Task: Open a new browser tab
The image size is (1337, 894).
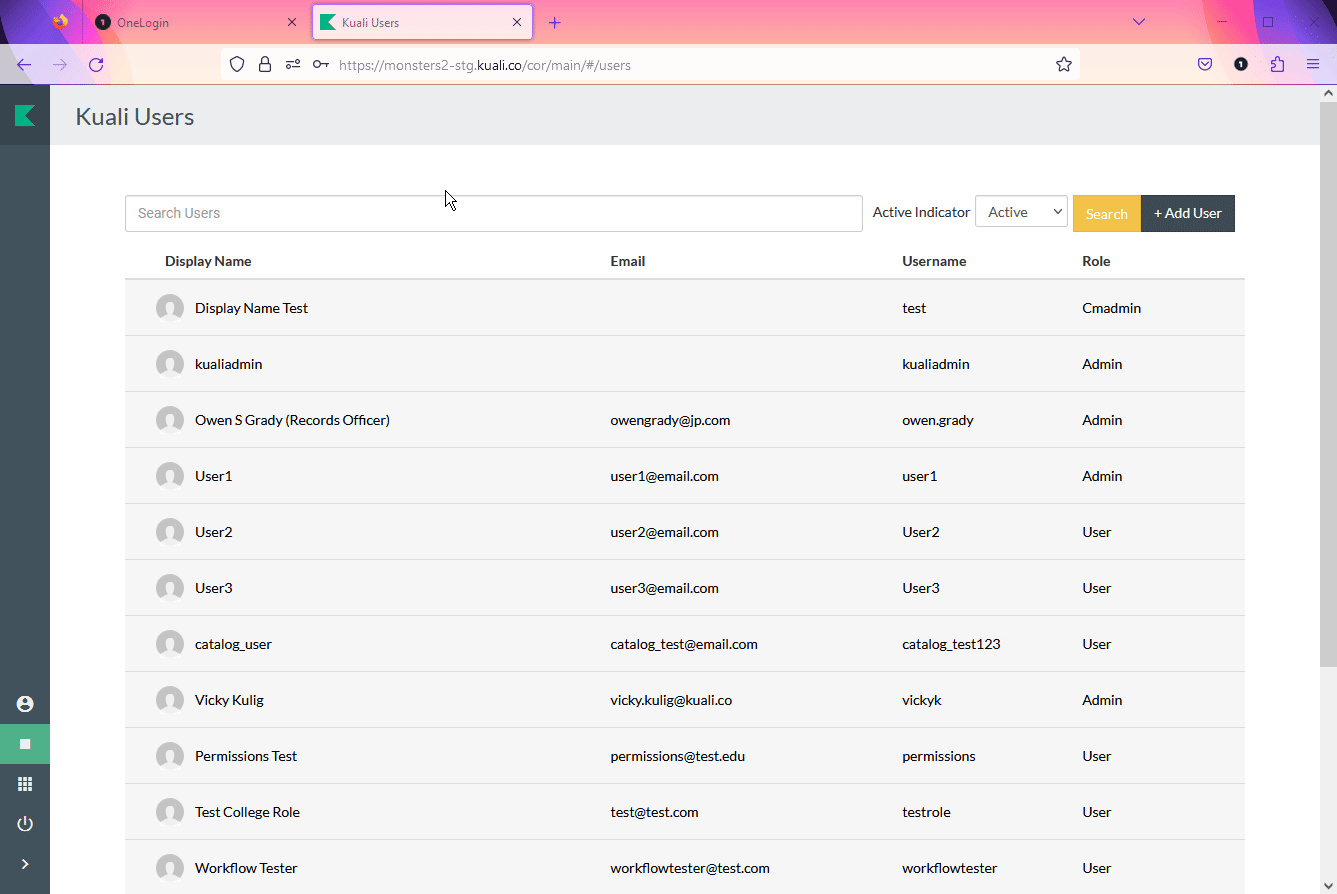Action: coord(555,22)
